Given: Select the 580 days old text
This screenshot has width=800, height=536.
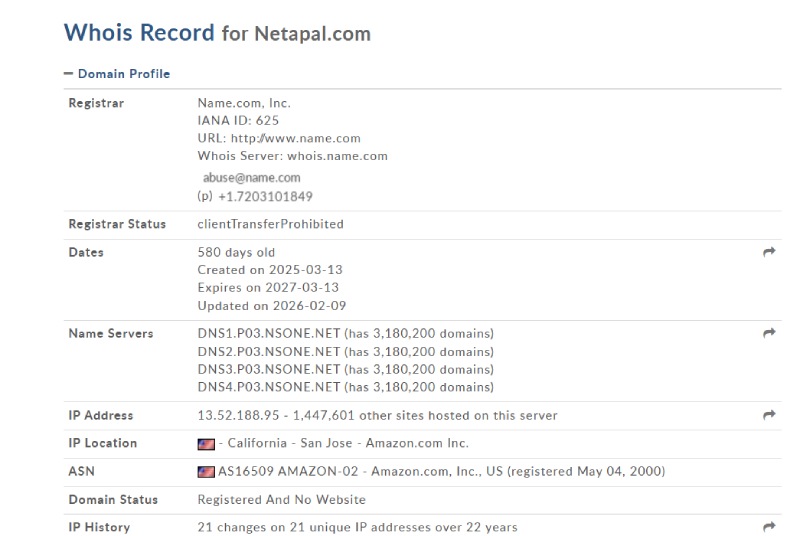Looking at the screenshot, I should [x=236, y=252].
